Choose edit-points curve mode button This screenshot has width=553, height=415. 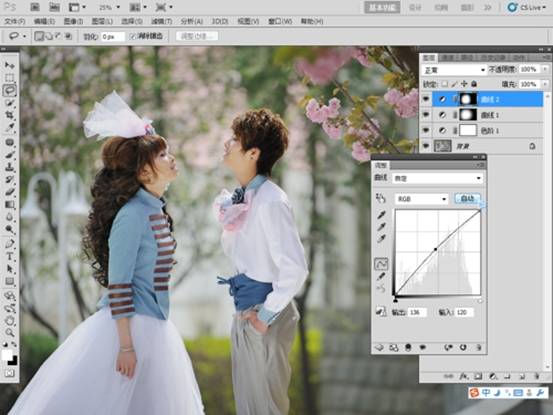(x=381, y=264)
